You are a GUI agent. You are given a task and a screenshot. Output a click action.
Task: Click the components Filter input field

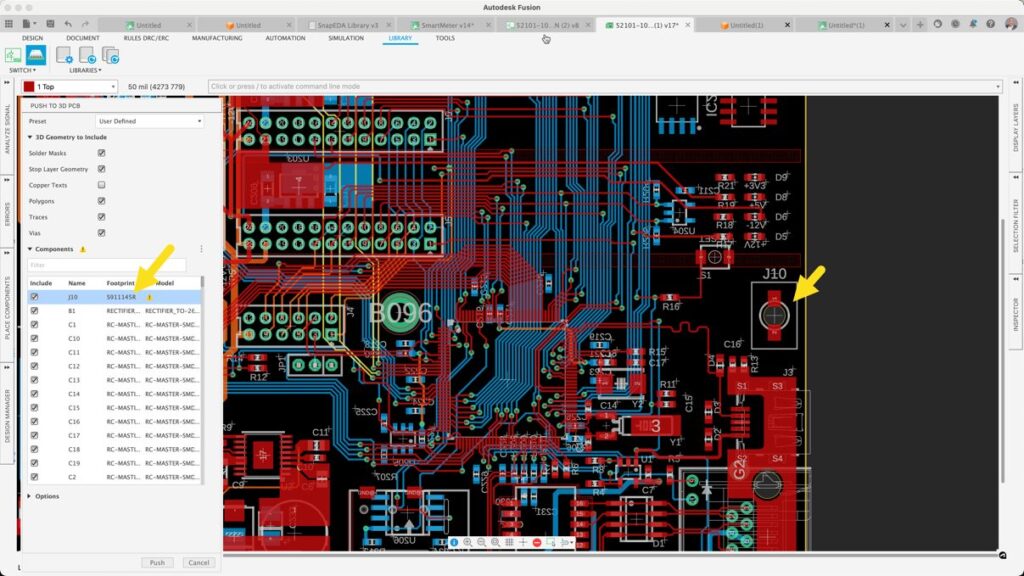[106, 265]
